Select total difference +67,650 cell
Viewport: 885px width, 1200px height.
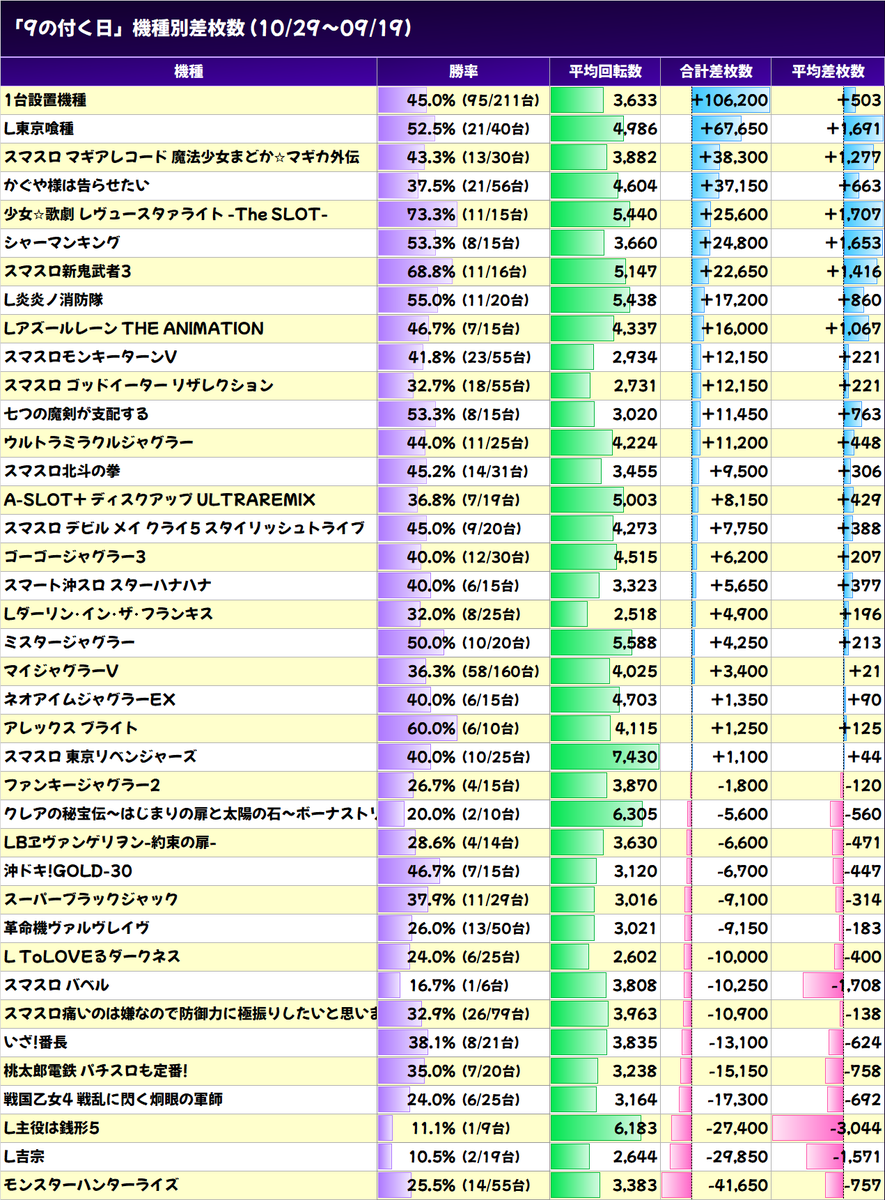(x=716, y=129)
